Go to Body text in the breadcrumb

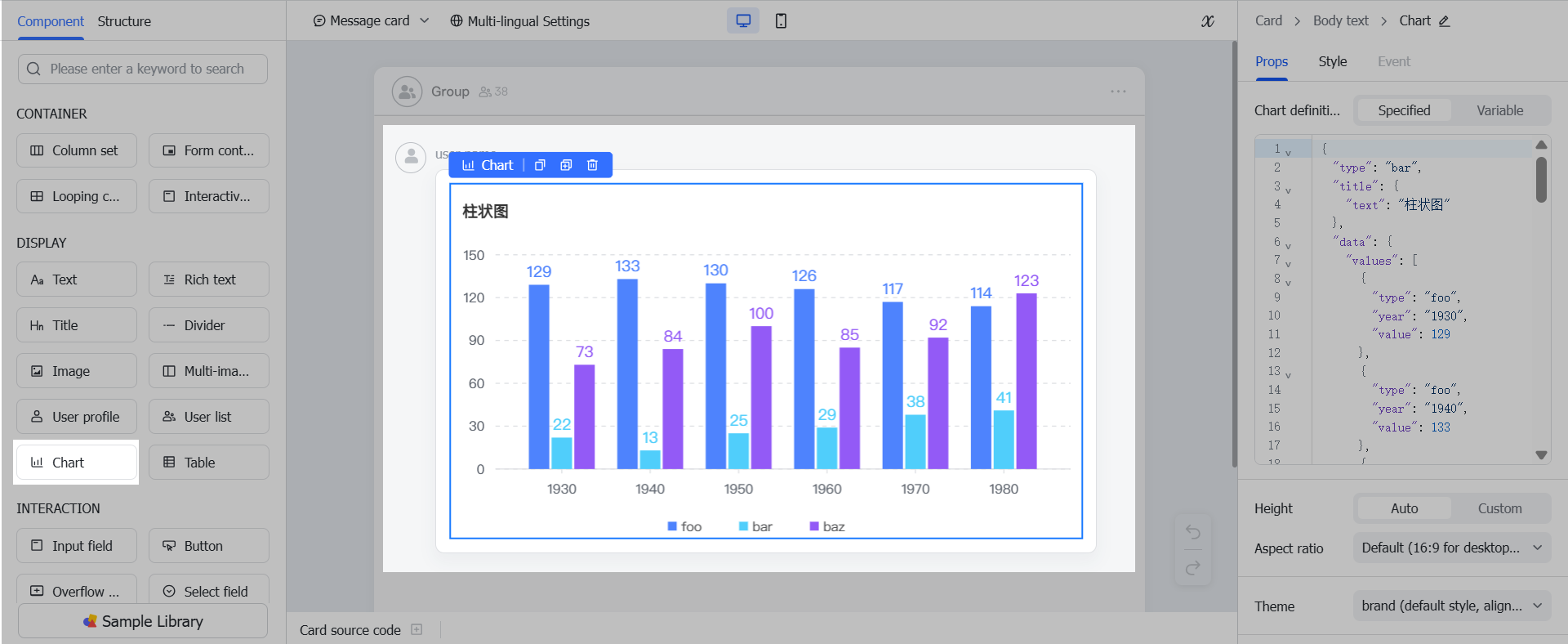point(1340,21)
